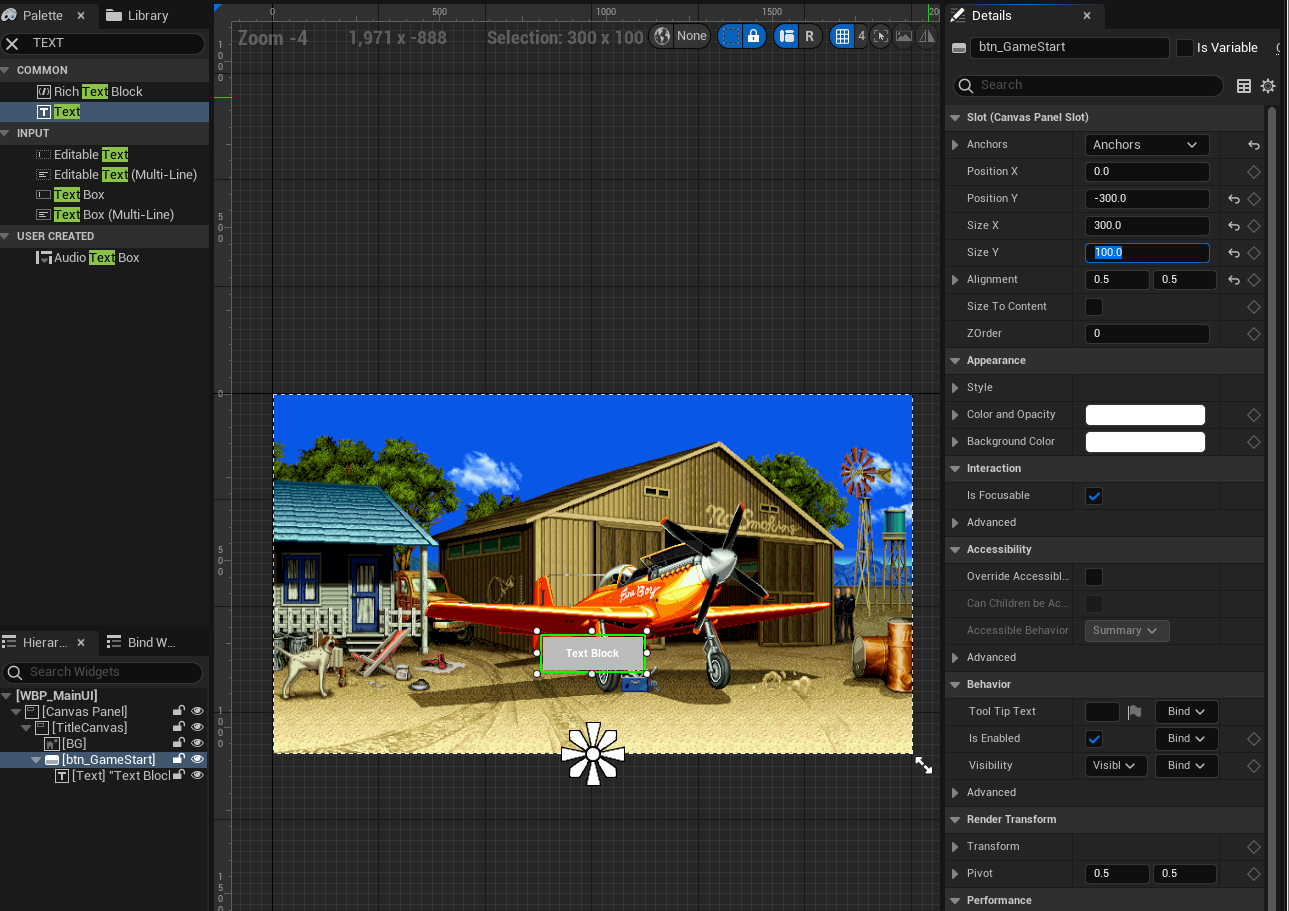Click the property matrix table icon

pyautogui.click(x=1244, y=86)
